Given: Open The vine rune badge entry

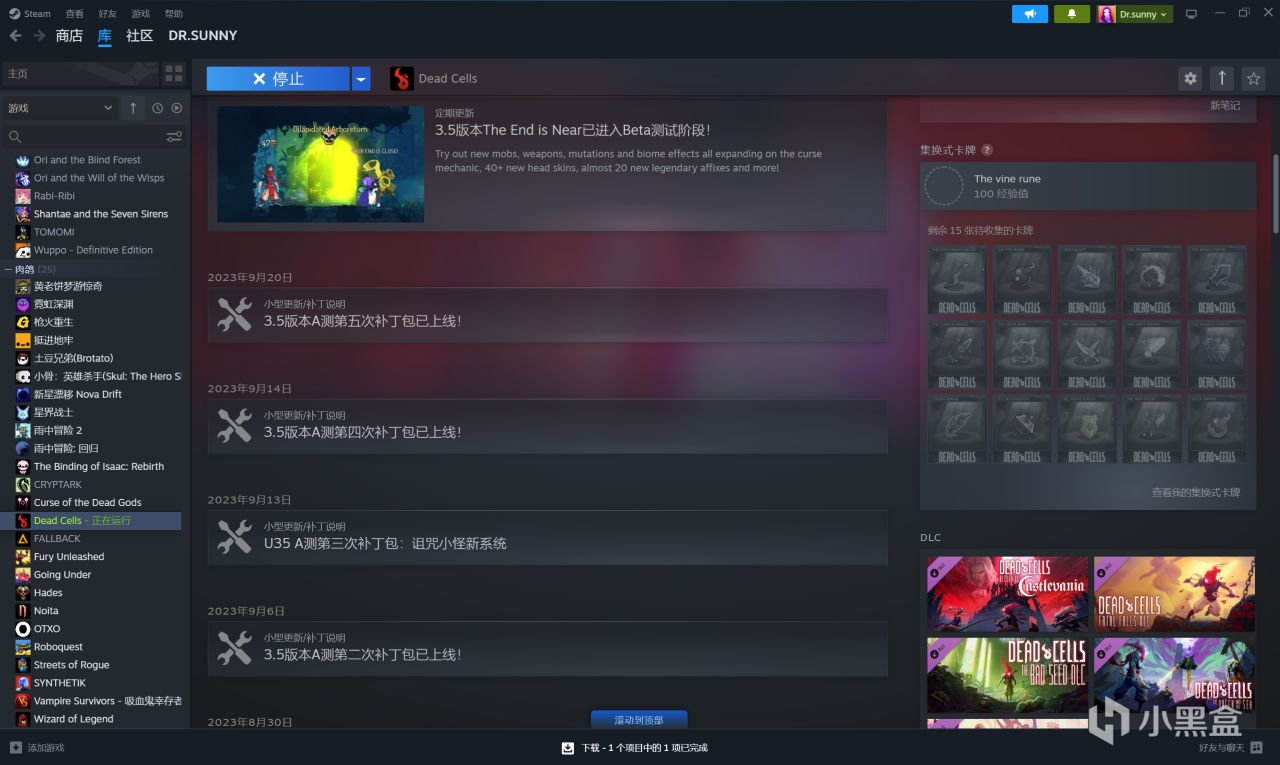Looking at the screenshot, I should pyautogui.click(x=1088, y=186).
